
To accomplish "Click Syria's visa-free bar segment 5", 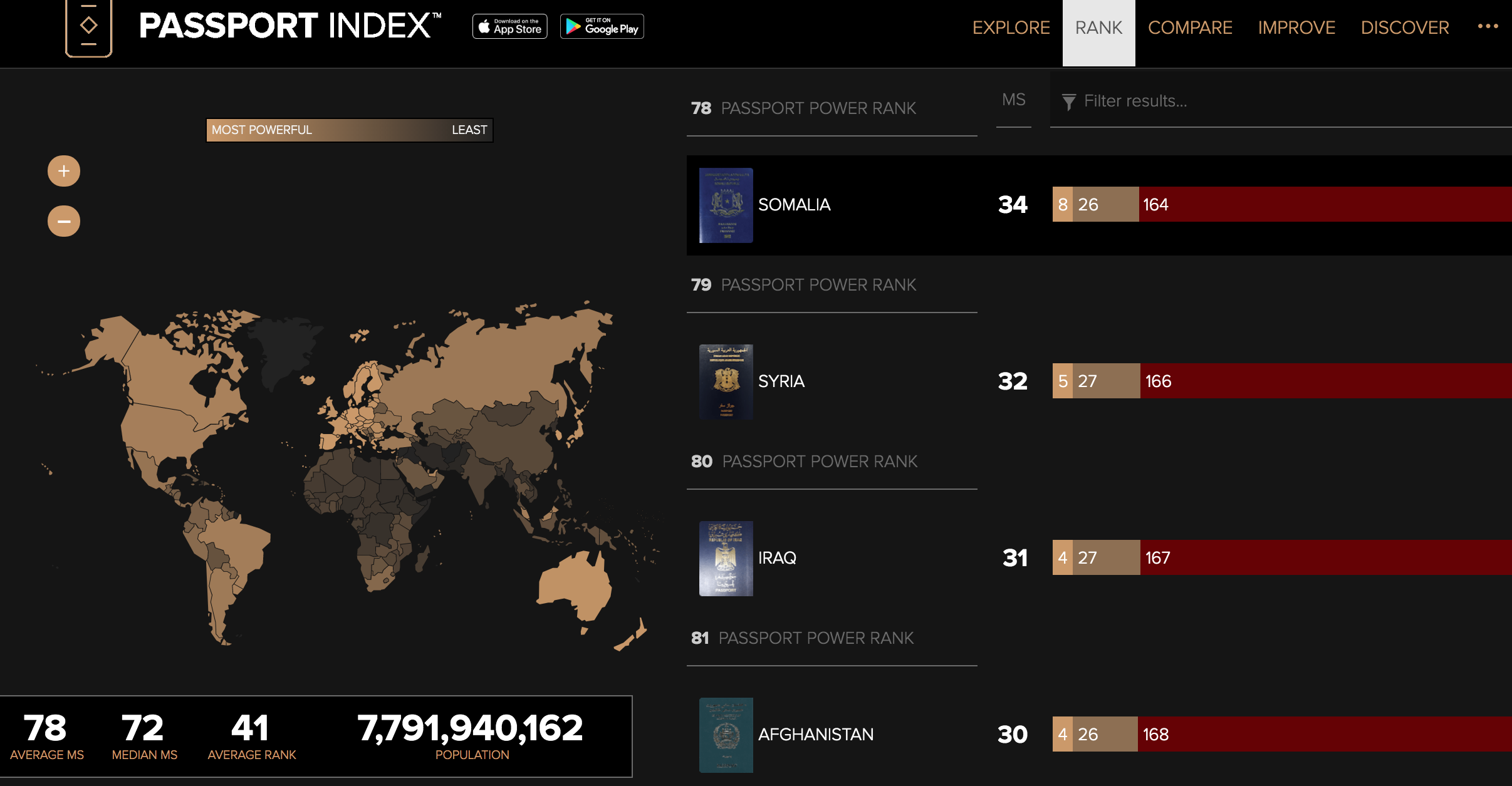I will tap(1063, 381).
